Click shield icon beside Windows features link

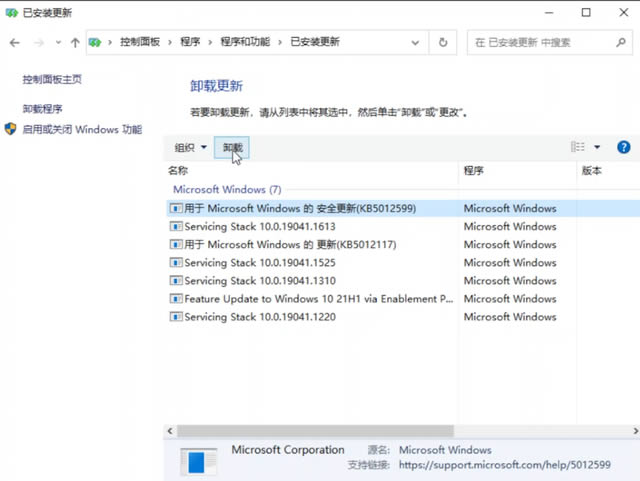[11, 129]
